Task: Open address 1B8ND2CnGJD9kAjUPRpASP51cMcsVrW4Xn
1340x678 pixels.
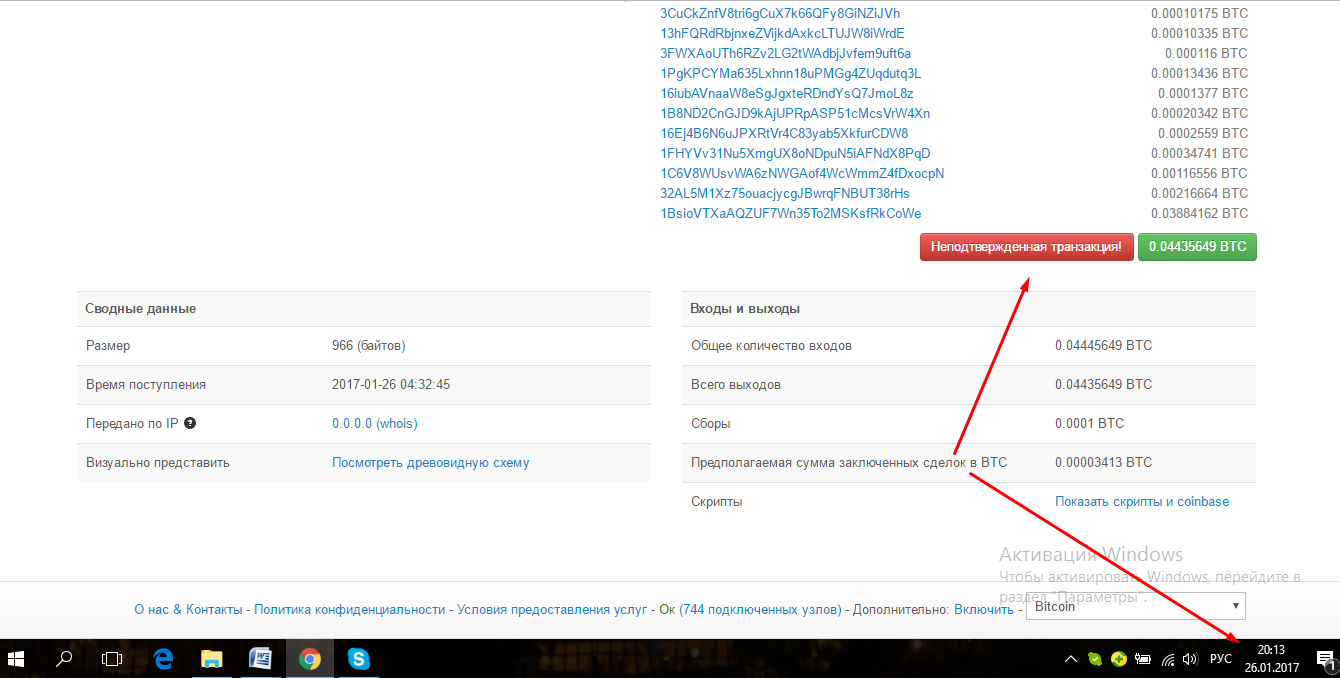Action: (795, 114)
